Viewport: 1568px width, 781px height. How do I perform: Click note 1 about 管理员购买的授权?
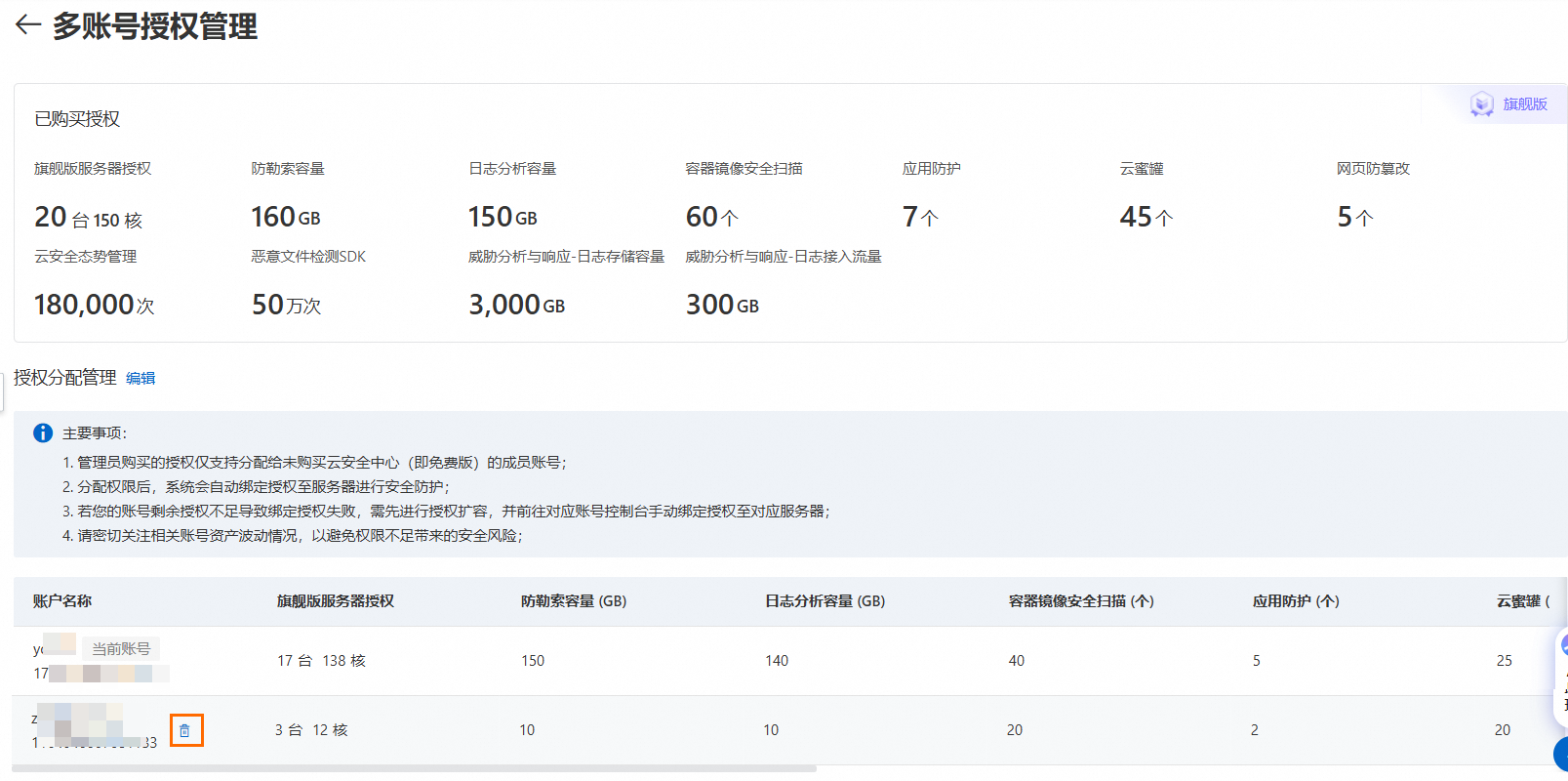click(315, 463)
